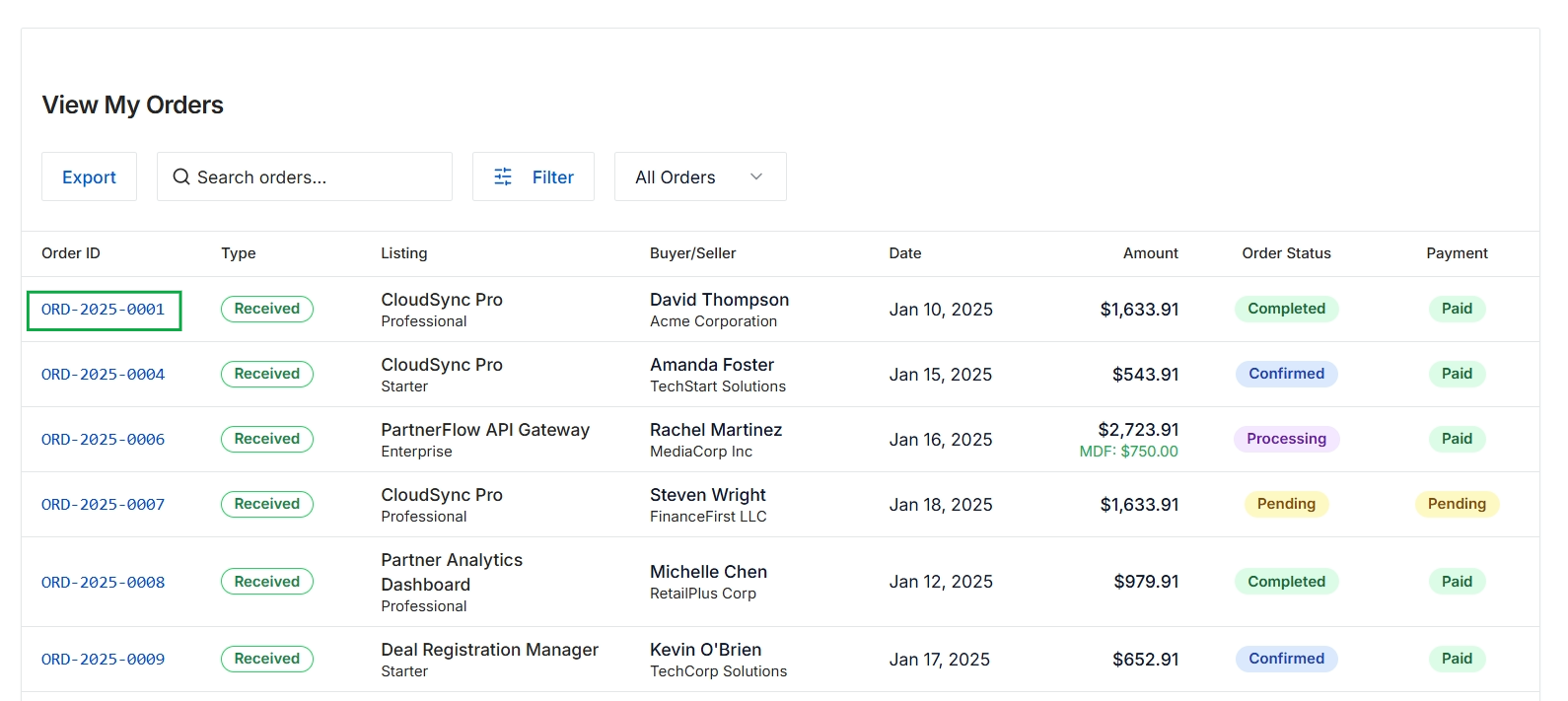Click the MediaCorp Inc company text
The image size is (1568, 701).
pyautogui.click(x=701, y=452)
